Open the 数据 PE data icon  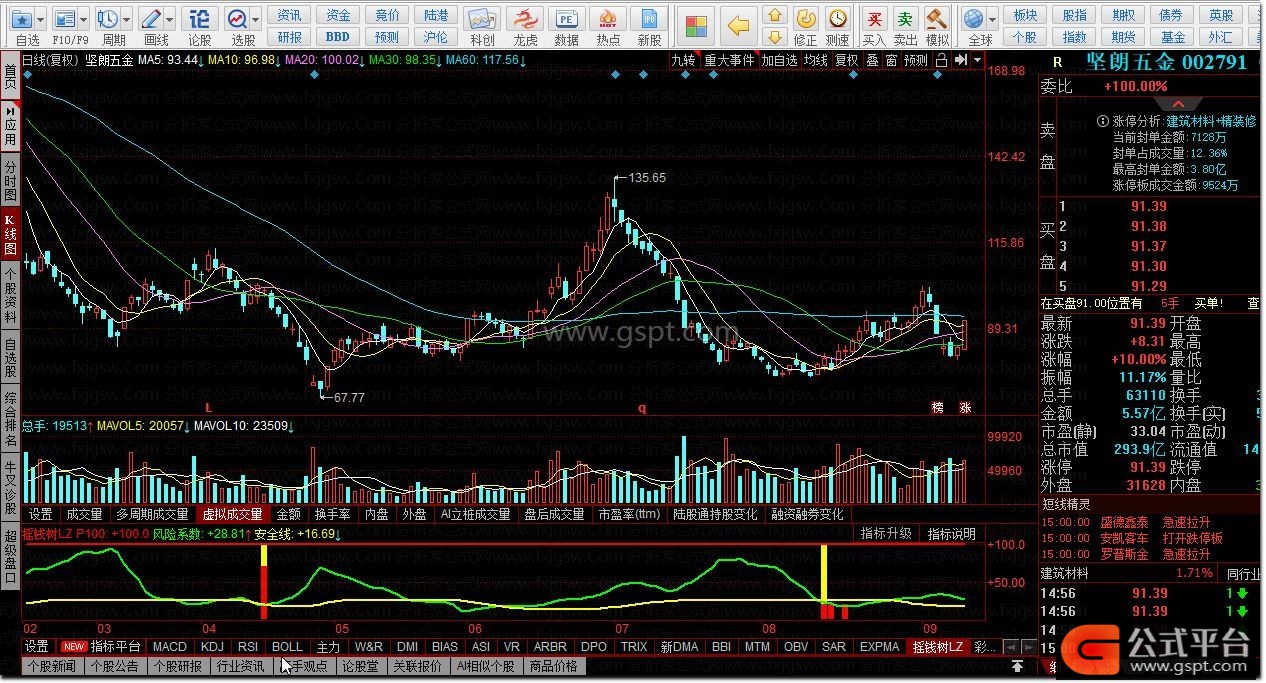[x=566, y=19]
